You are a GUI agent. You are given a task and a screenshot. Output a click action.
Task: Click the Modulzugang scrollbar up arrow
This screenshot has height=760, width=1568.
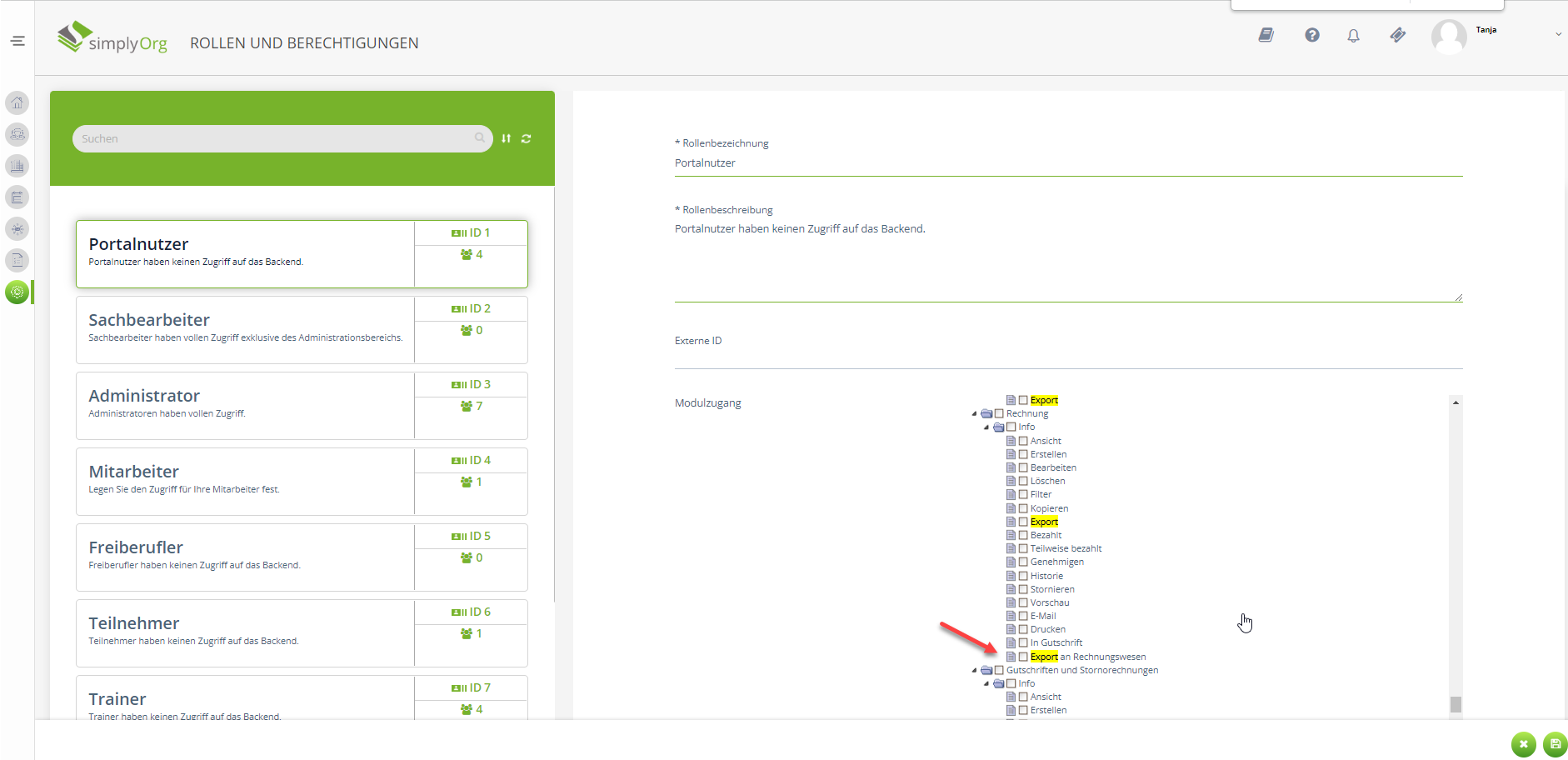pos(1456,402)
